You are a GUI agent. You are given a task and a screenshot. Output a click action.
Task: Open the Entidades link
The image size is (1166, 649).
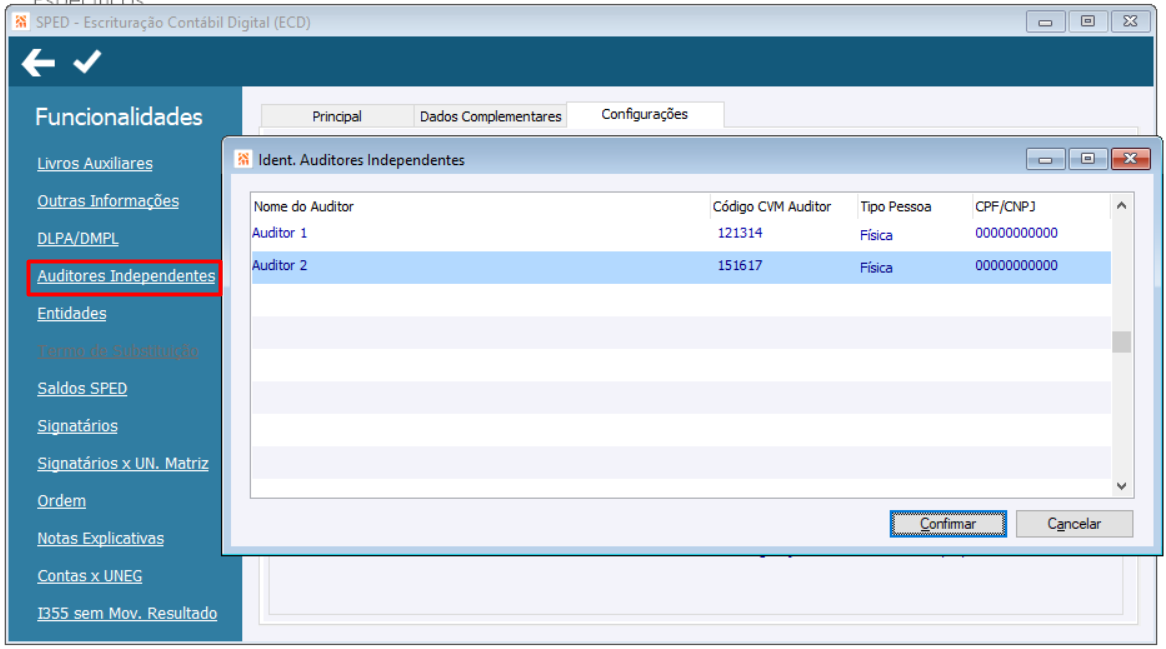(71, 313)
